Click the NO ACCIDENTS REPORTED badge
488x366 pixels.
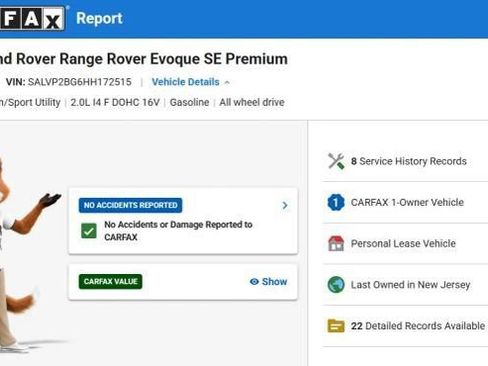point(130,205)
